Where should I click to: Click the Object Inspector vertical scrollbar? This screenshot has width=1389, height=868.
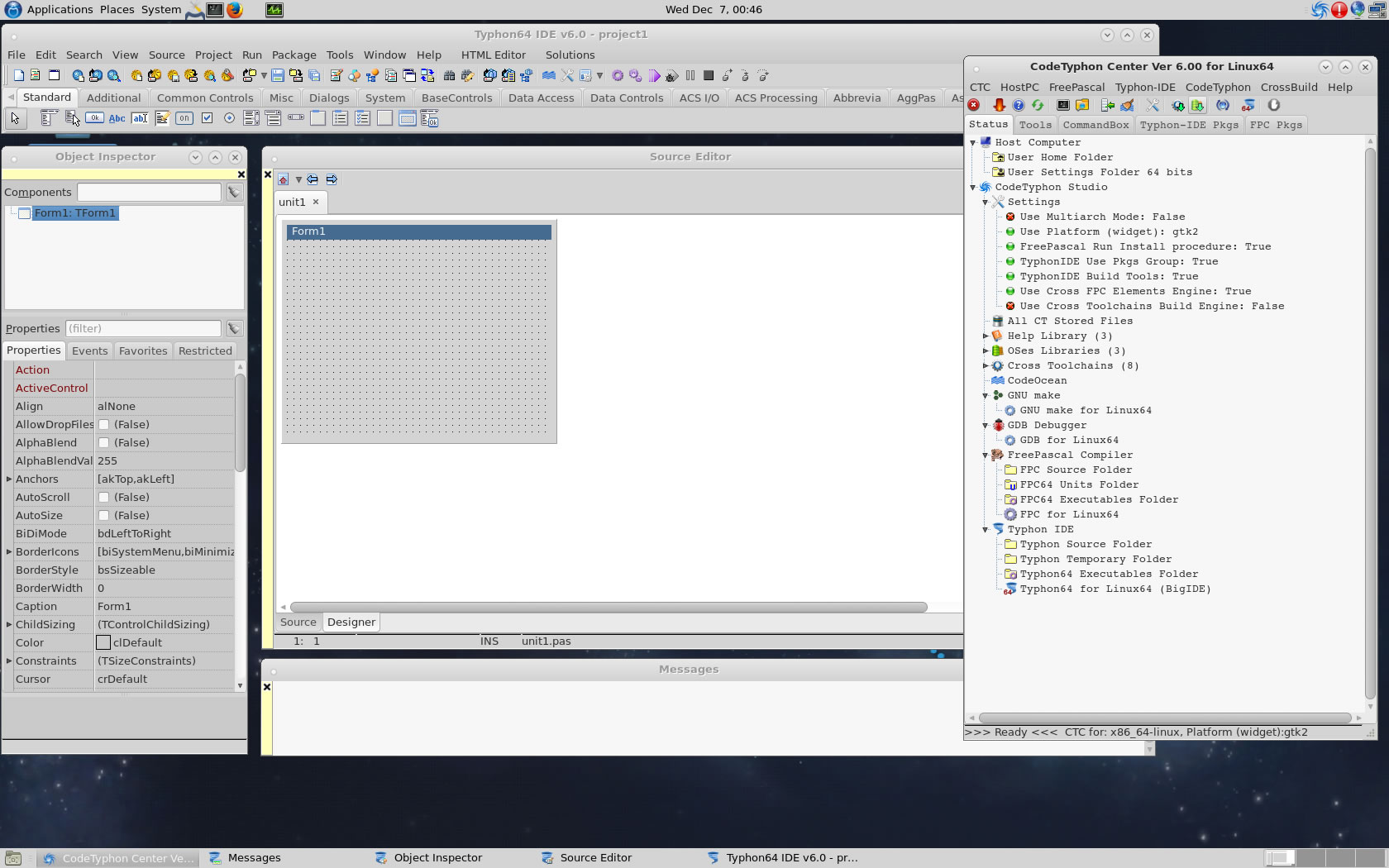240,423
